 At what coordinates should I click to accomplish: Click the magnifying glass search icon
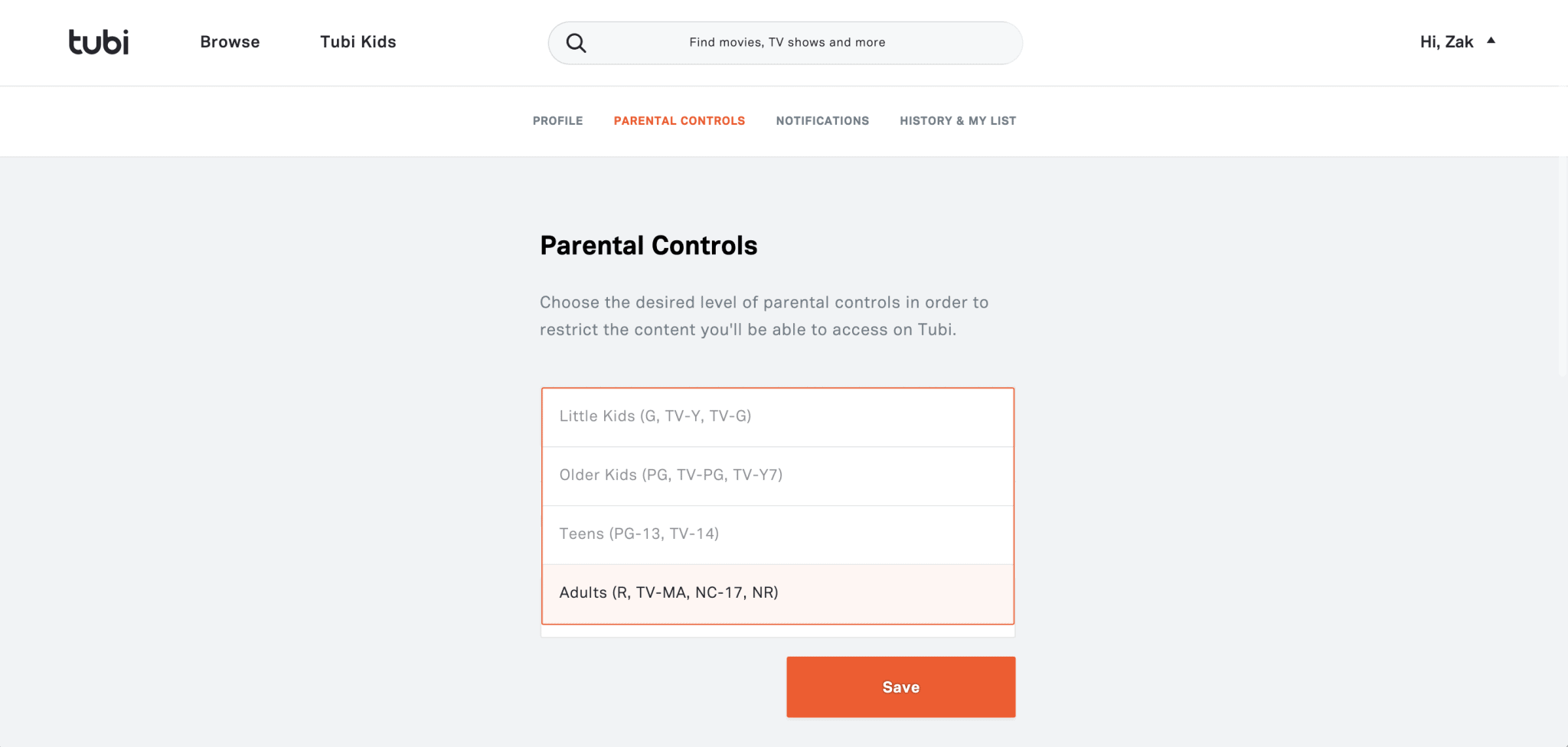[577, 43]
